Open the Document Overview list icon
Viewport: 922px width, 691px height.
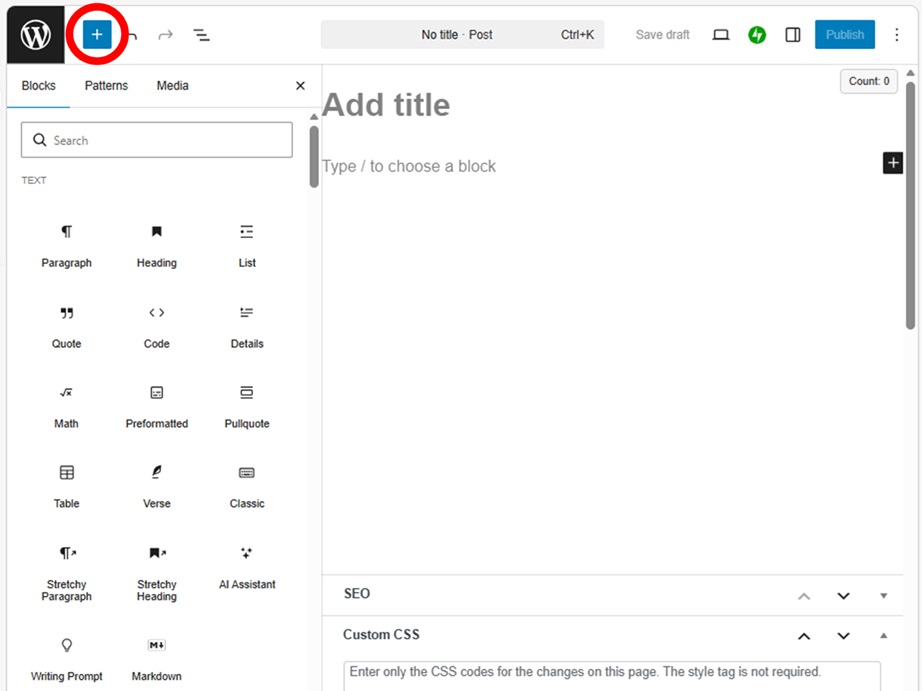(x=201, y=35)
